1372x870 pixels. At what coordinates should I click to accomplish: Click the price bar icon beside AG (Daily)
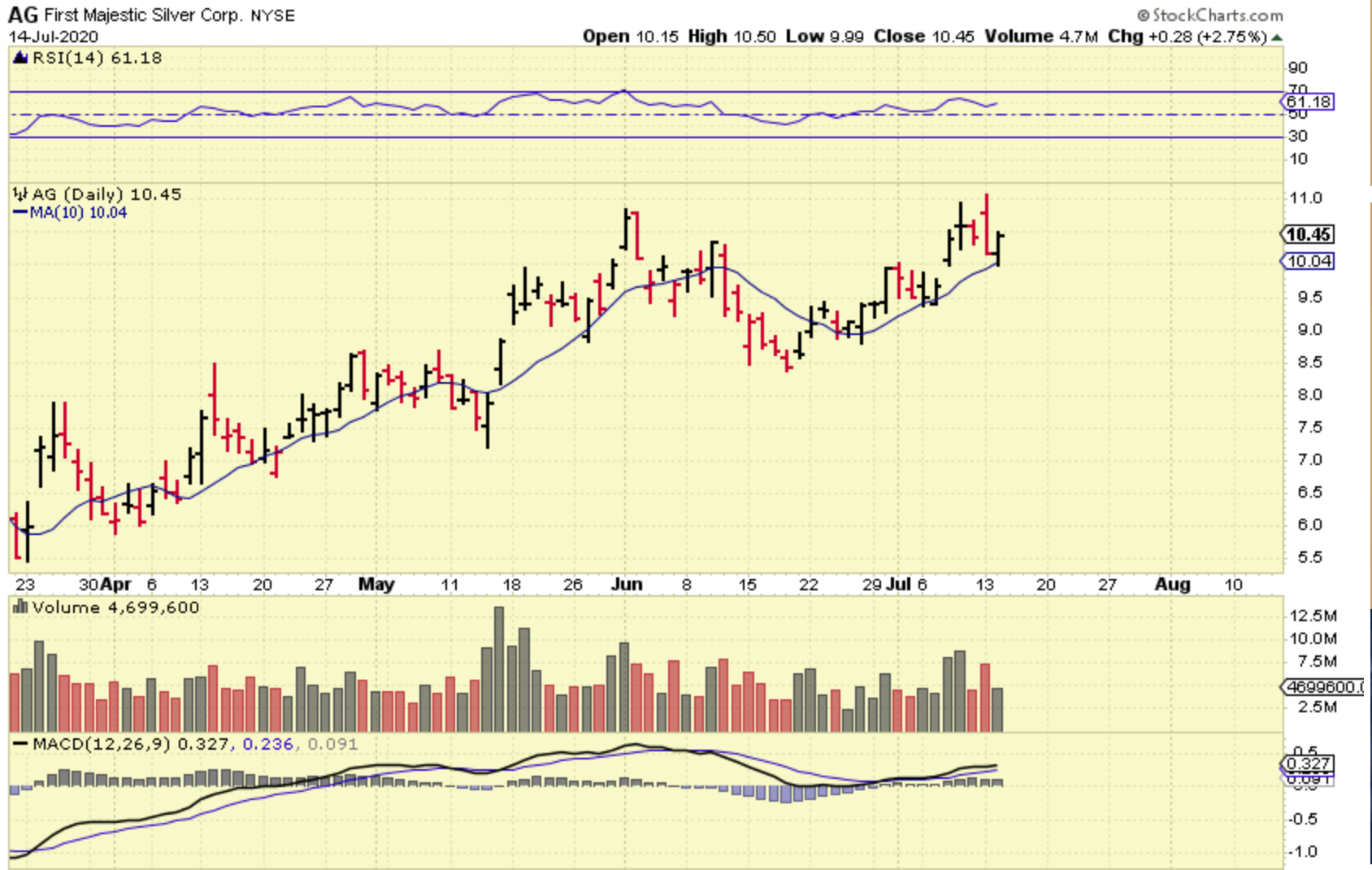pos(20,194)
